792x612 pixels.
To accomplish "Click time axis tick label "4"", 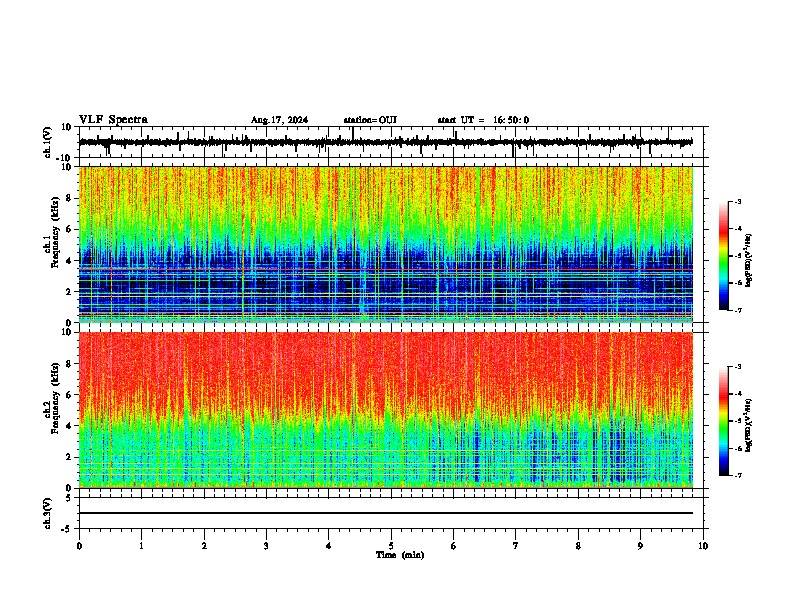I will tap(329, 546).
